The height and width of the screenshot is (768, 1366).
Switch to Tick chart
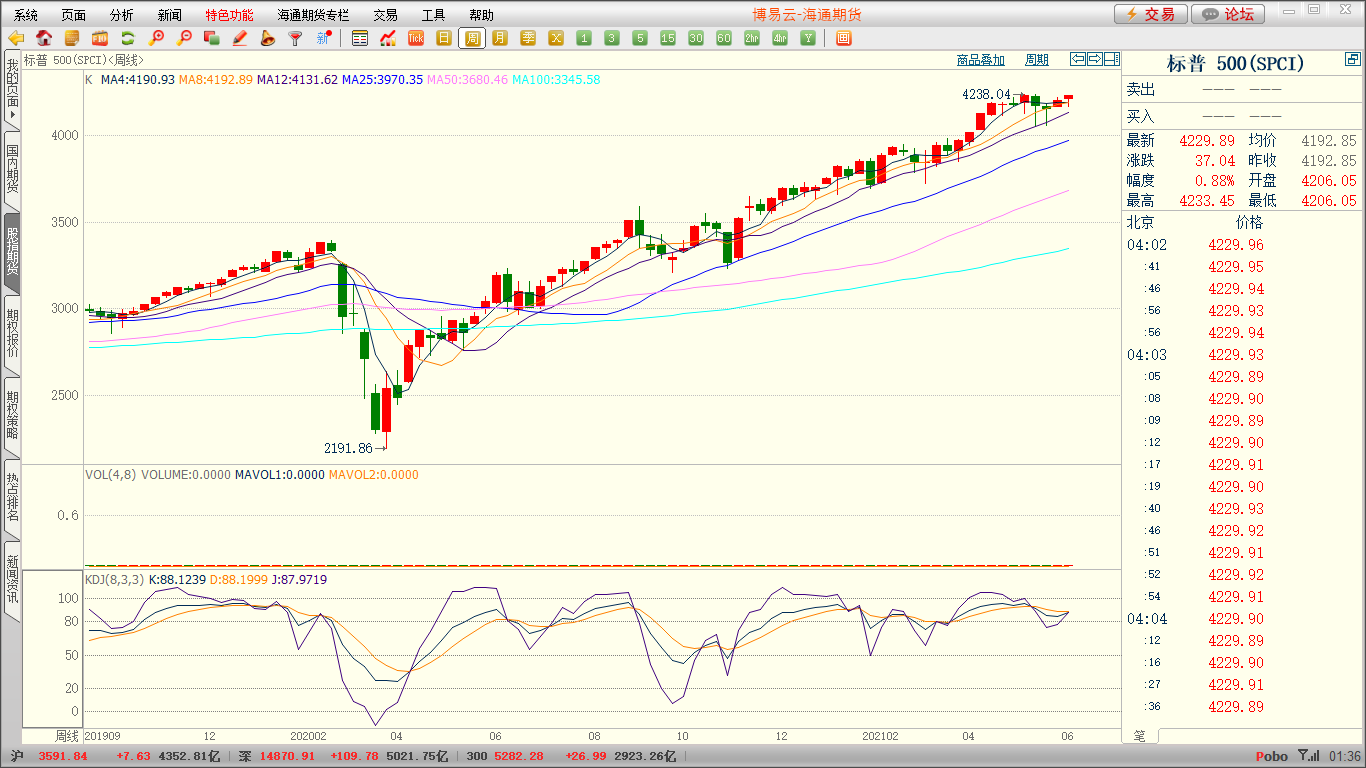(416, 38)
